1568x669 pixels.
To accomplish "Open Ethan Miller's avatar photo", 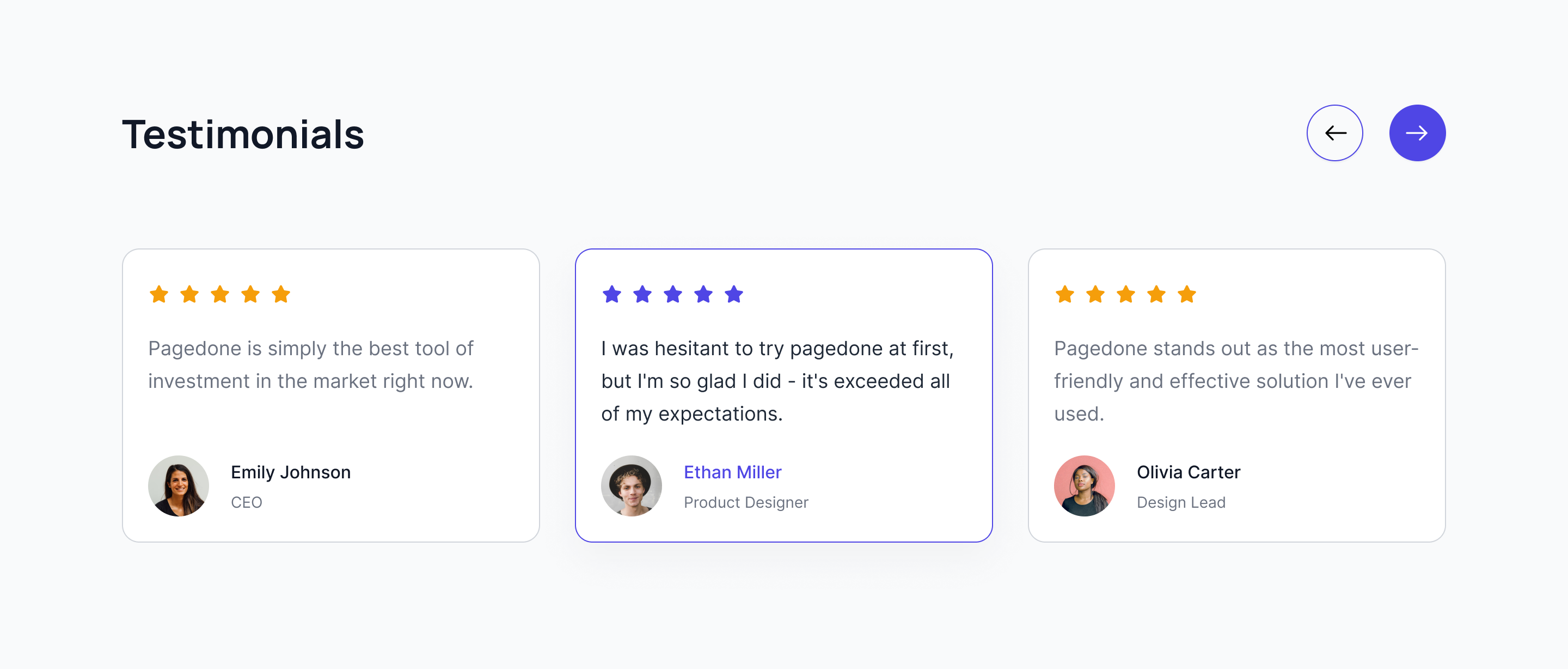I will point(631,485).
